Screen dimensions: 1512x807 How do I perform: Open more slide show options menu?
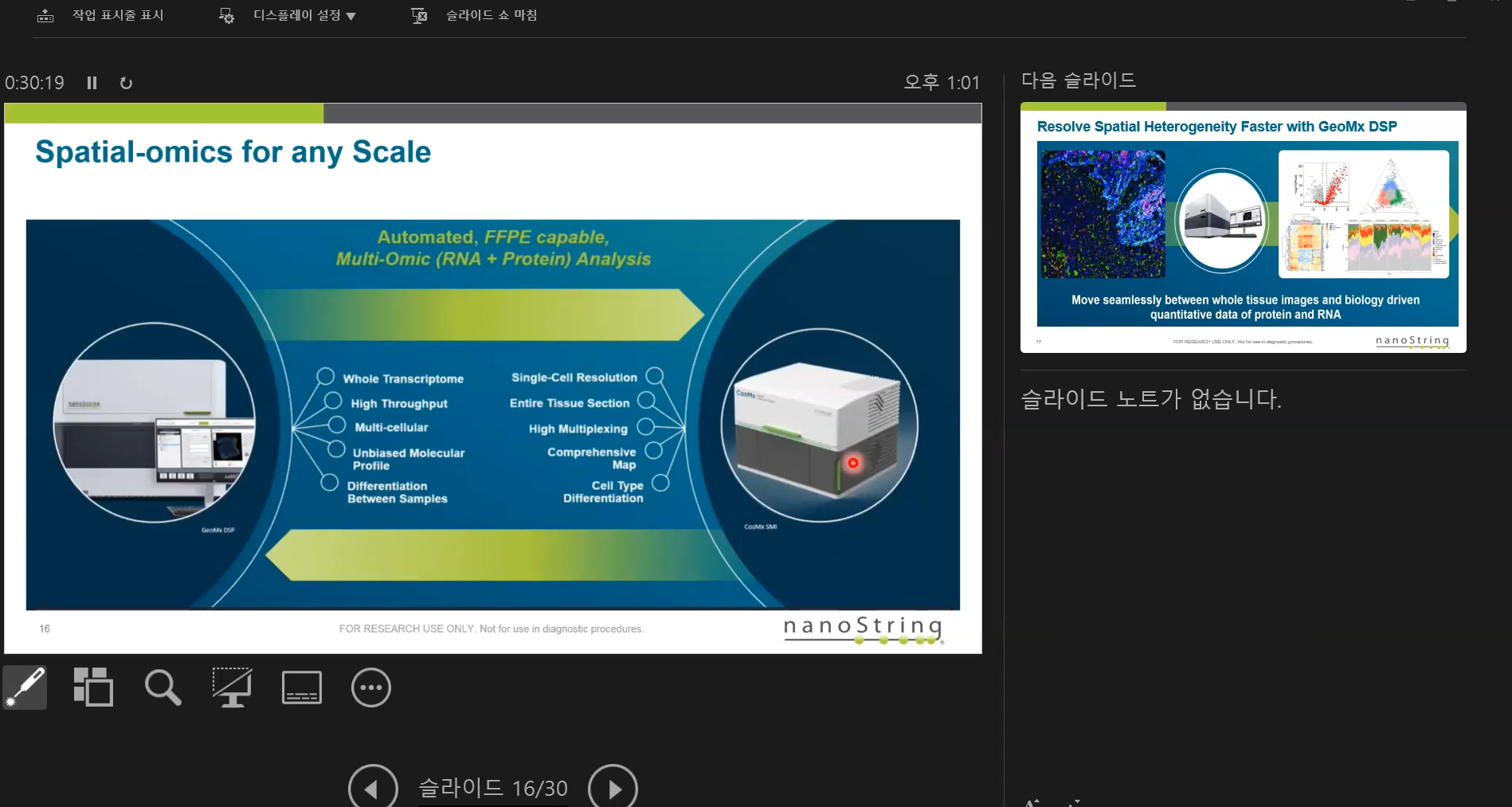pyautogui.click(x=371, y=687)
